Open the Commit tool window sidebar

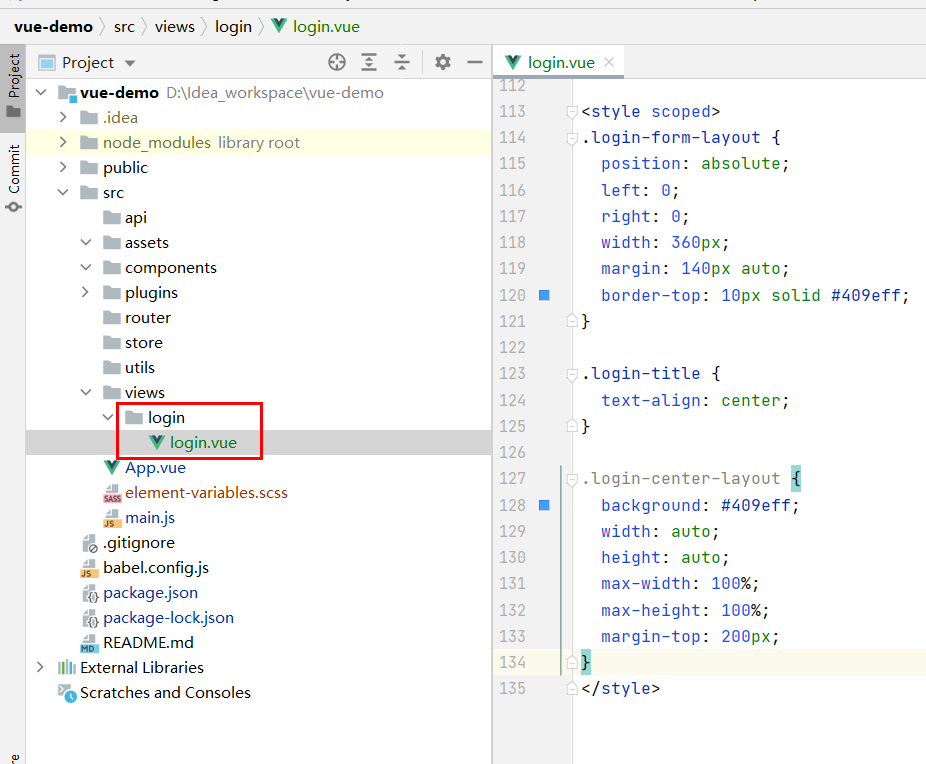click(x=14, y=177)
